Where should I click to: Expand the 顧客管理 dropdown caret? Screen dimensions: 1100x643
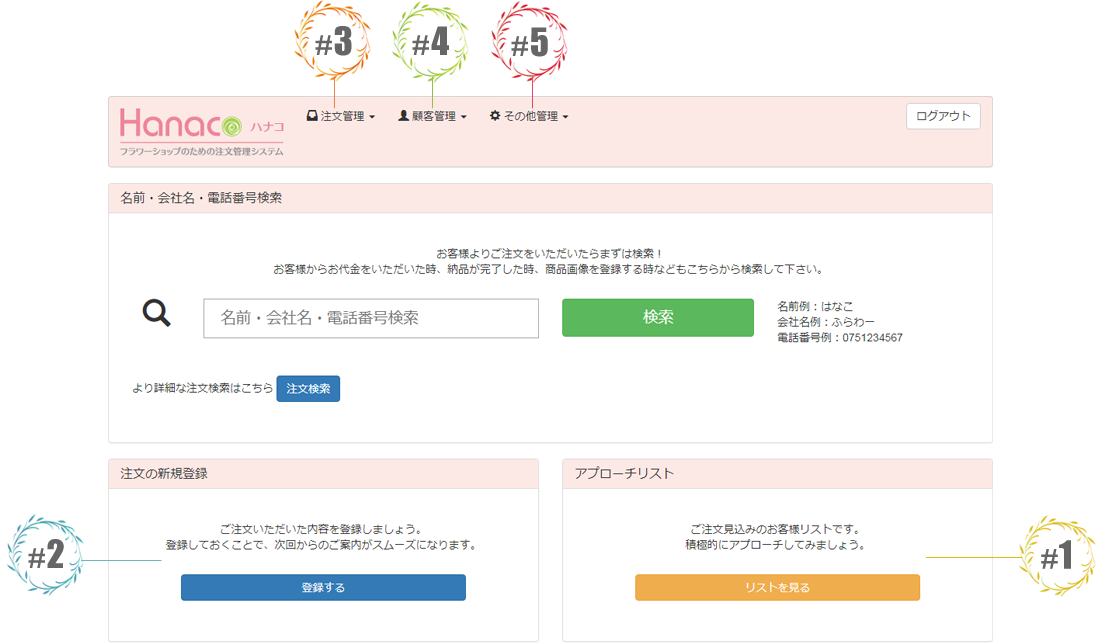pyautogui.click(x=464, y=118)
